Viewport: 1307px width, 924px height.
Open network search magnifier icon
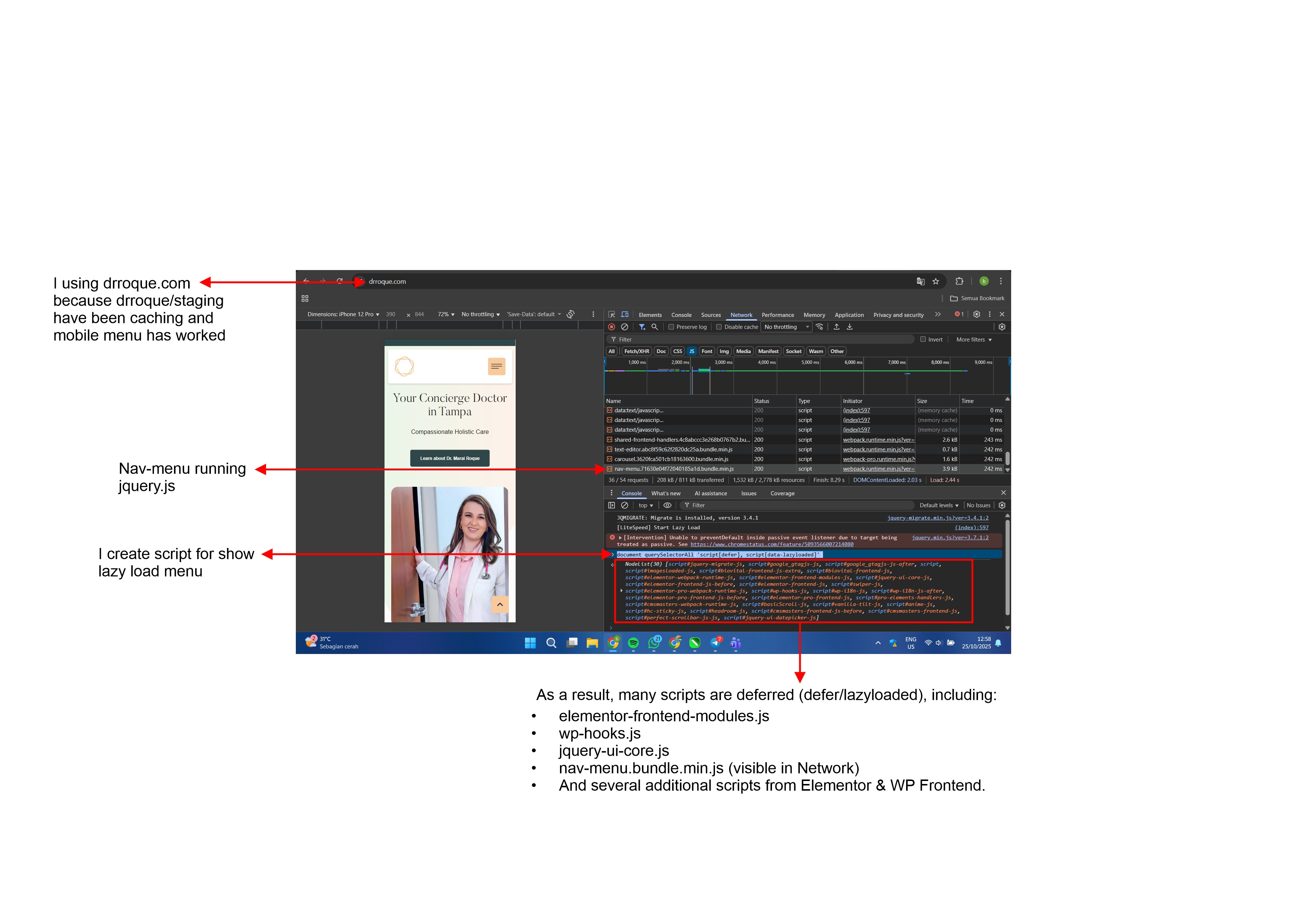(655, 327)
